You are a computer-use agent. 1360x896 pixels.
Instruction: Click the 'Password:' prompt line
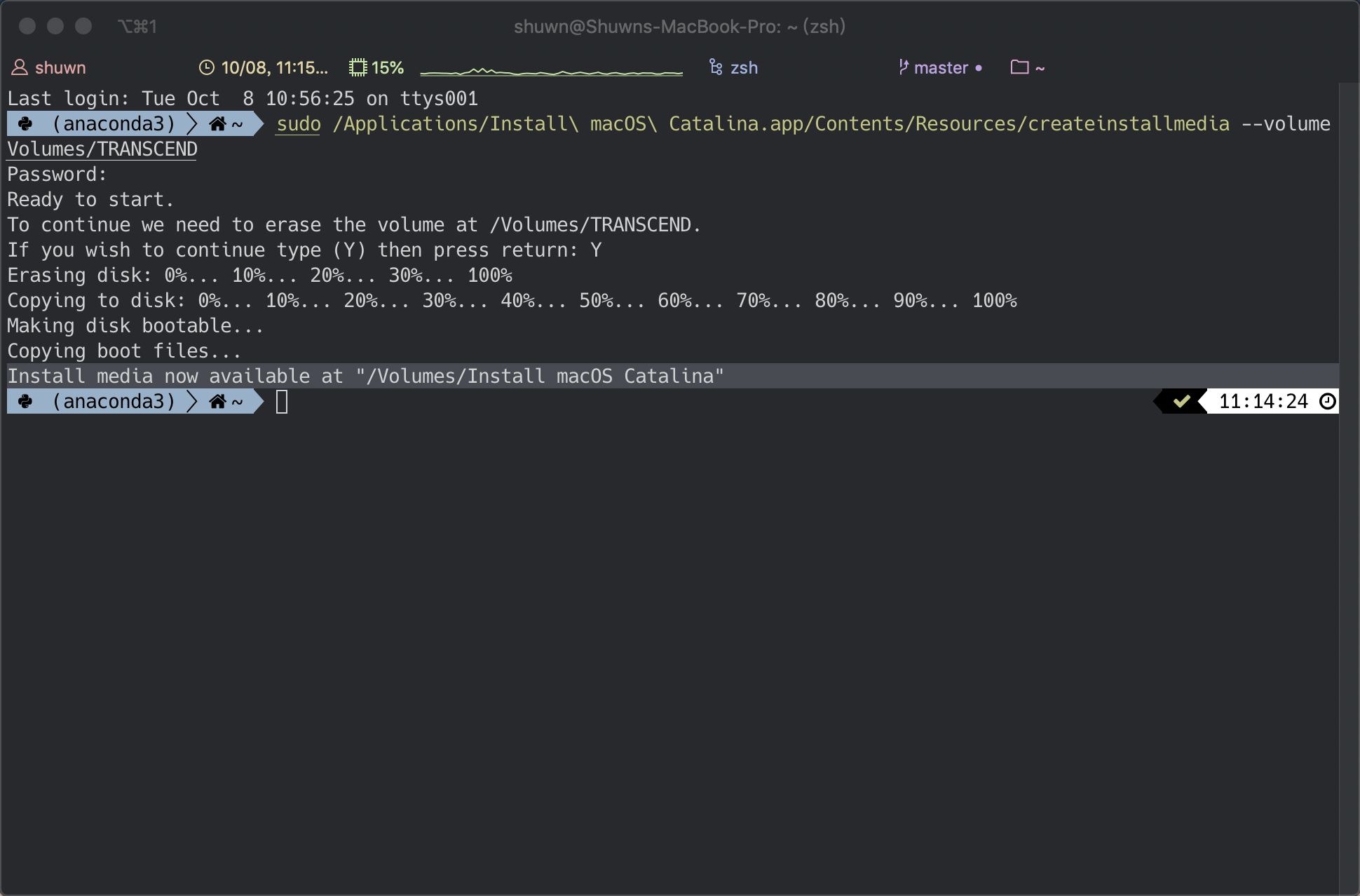[57, 175]
